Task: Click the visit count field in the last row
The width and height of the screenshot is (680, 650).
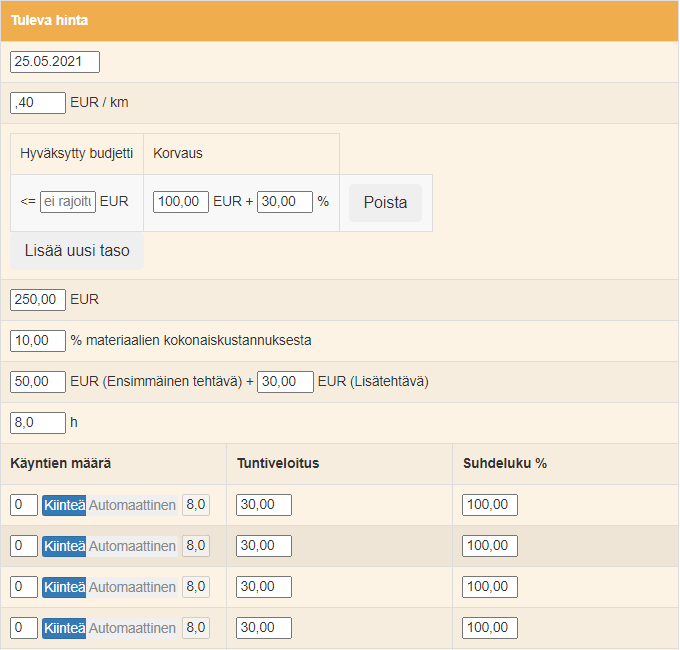Action: click(24, 628)
